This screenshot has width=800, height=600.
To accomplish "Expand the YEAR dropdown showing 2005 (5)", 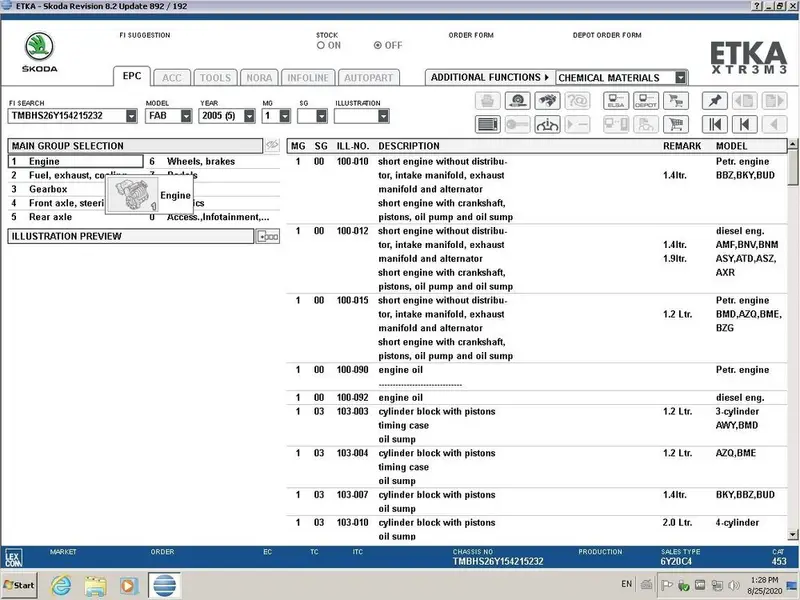I will (x=249, y=116).
